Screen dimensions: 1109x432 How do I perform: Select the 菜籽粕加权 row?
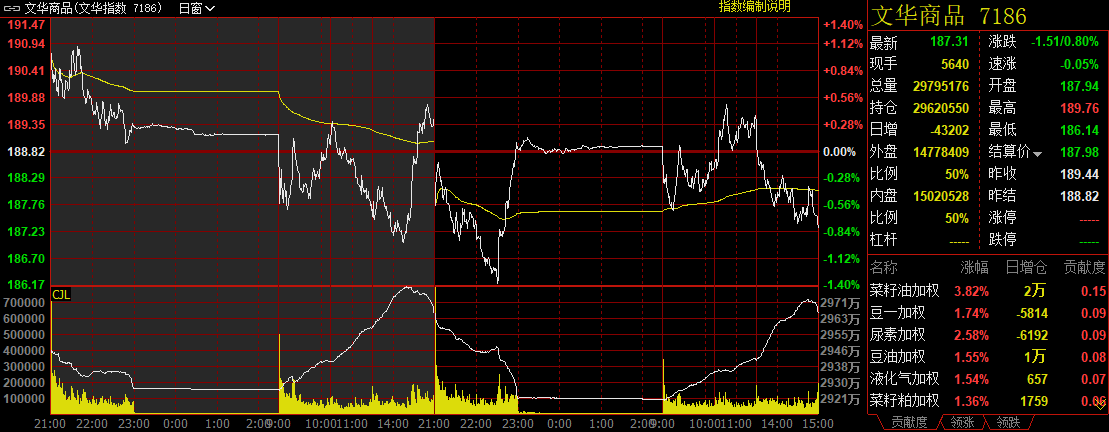click(x=988, y=401)
